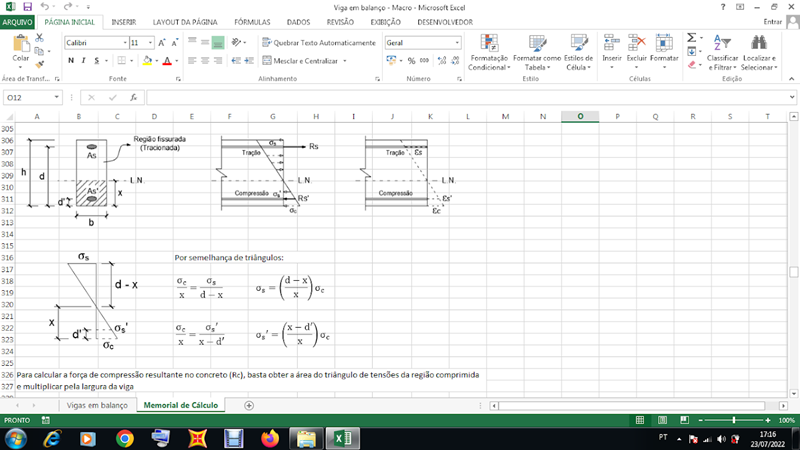
Task: Click the text orientation icon
Action: (236, 42)
